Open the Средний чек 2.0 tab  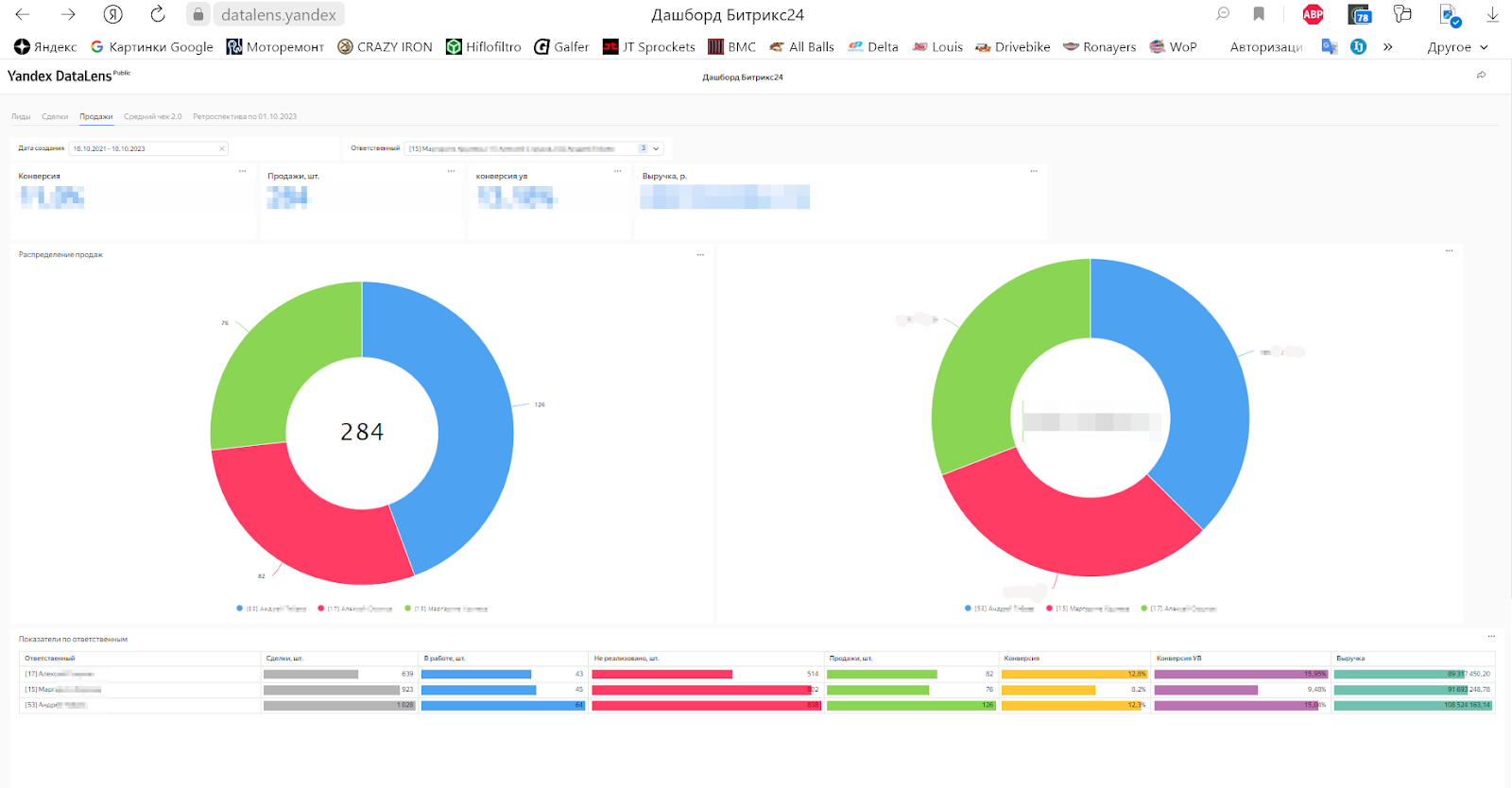coord(152,116)
